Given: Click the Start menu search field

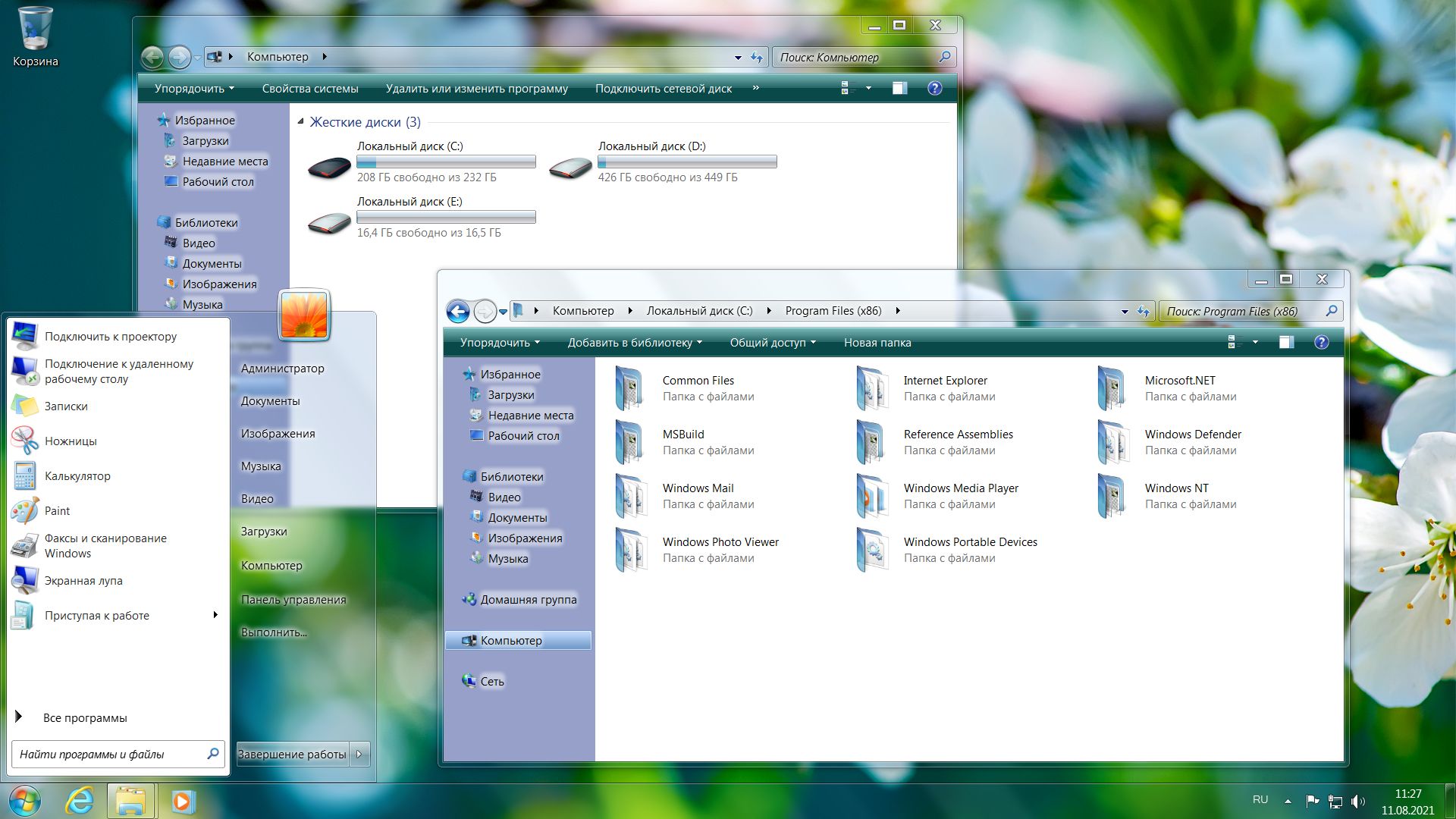Looking at the screenshot, I should point(110,755).
